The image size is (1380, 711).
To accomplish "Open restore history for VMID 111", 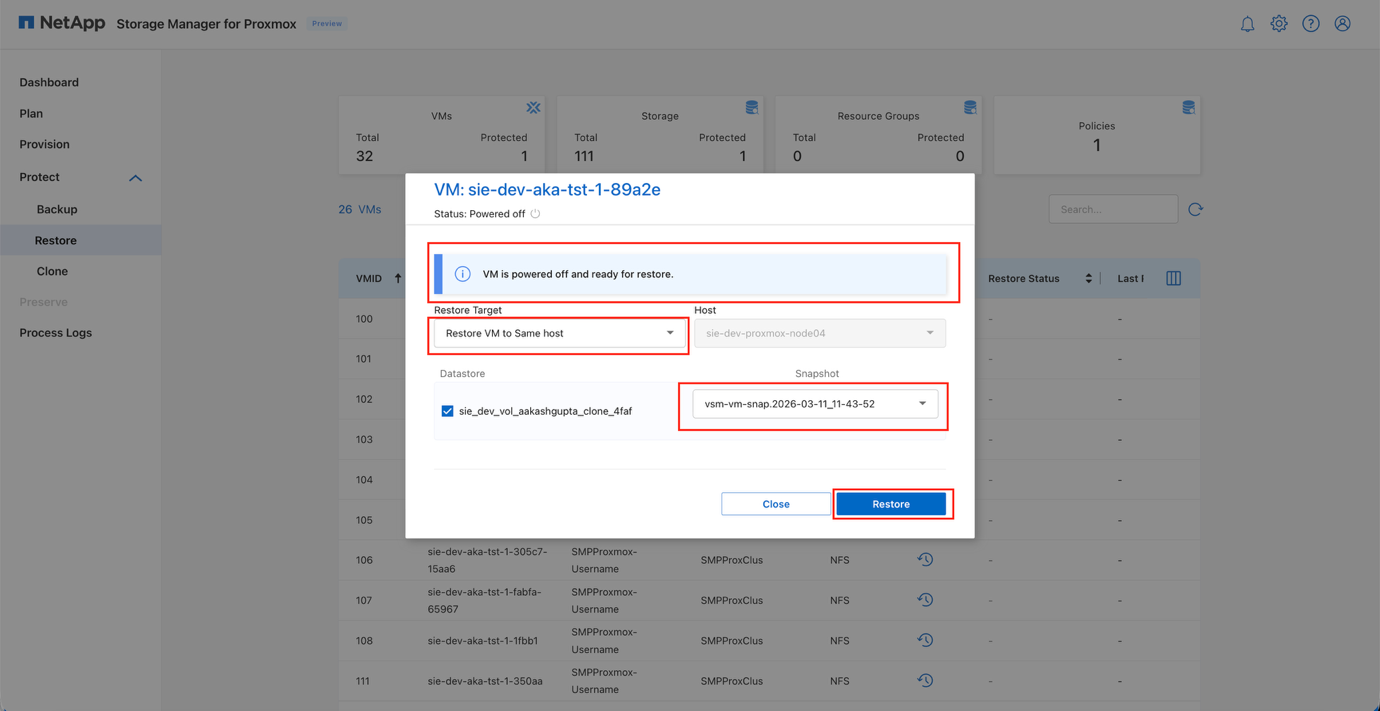I will click(925, 680).
